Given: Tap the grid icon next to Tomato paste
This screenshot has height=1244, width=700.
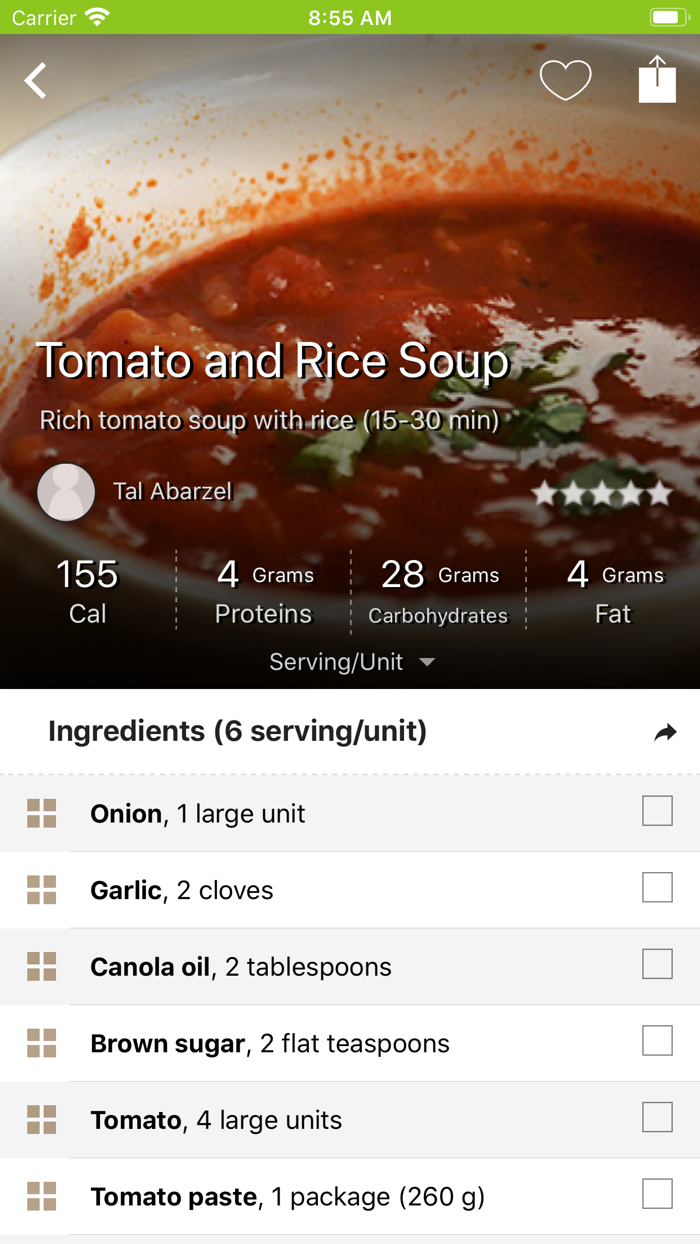Looking at the screenshot, I should pyautogui.click(x=41, y=1197).
